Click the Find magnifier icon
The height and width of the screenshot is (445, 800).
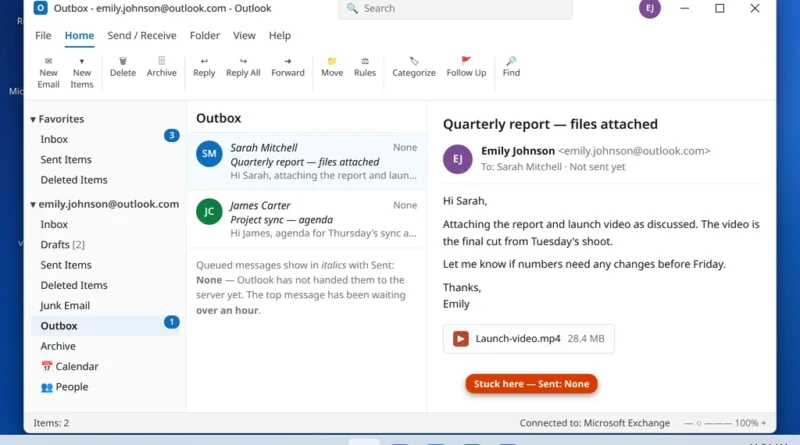511,61
